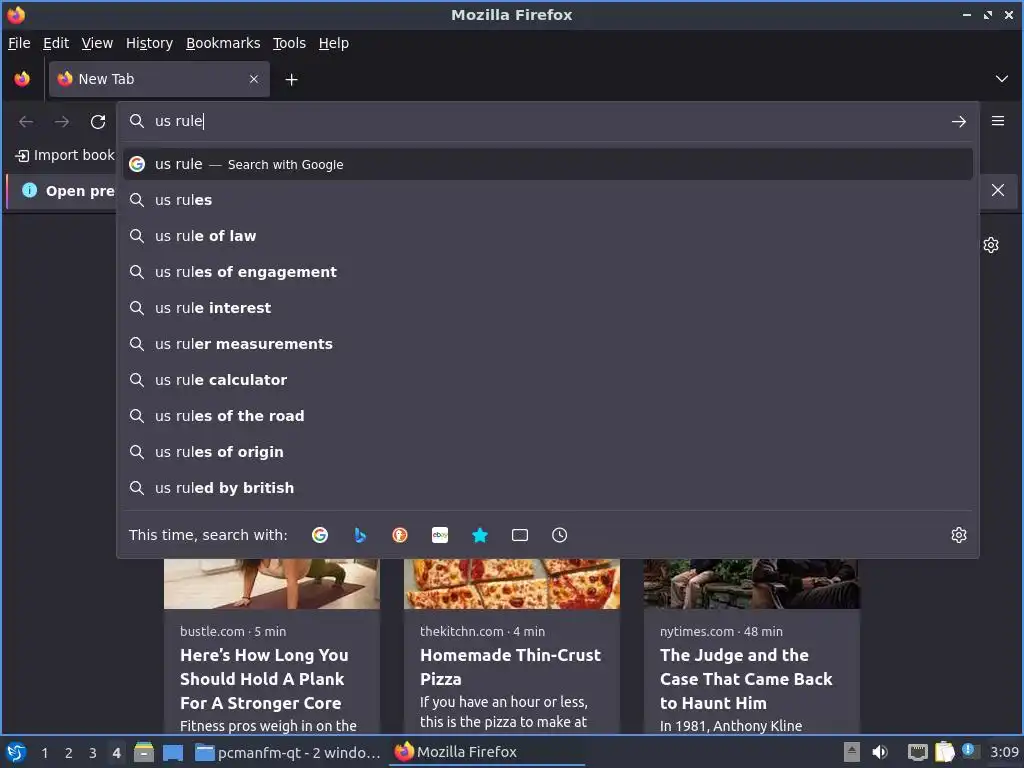Open a new tab with the plus button
The width and height of the screenshot is (1024, 768).
pyautogui.click(x=291, y=79)
